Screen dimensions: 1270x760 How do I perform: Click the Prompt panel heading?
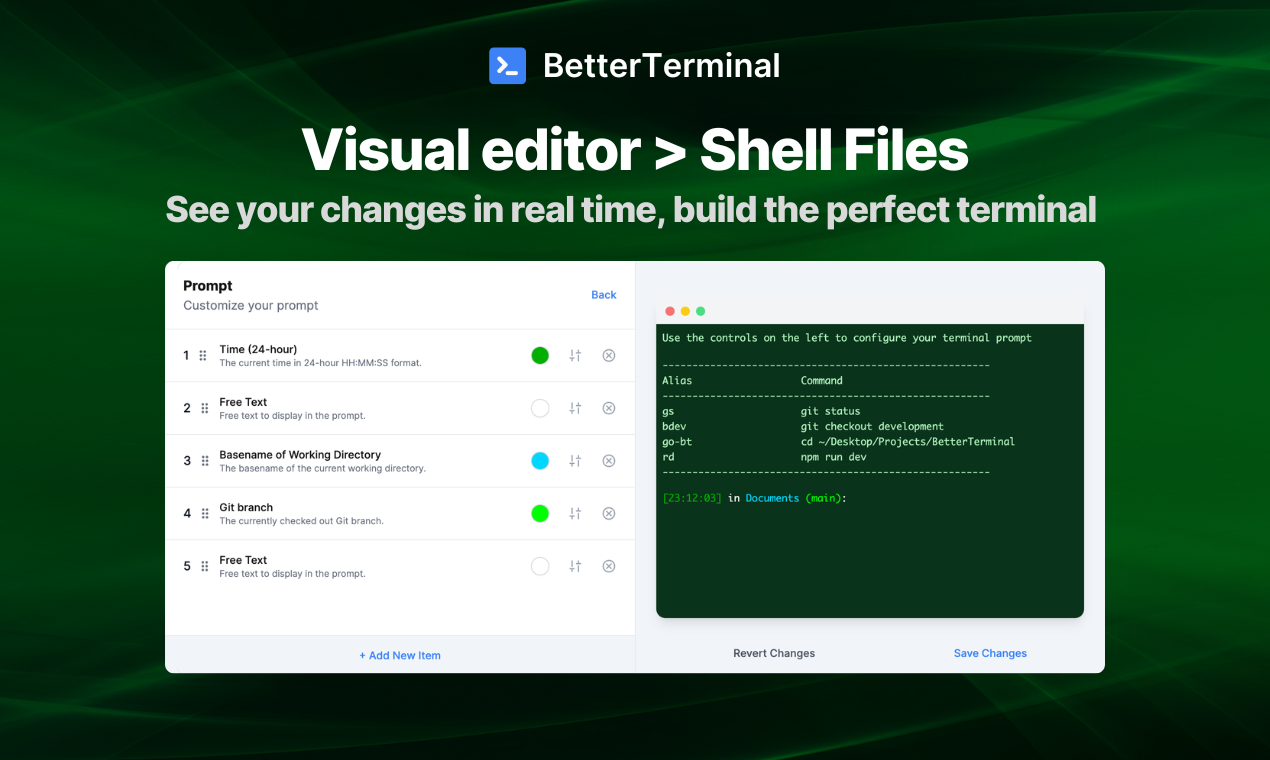click(x=208, y=286)
